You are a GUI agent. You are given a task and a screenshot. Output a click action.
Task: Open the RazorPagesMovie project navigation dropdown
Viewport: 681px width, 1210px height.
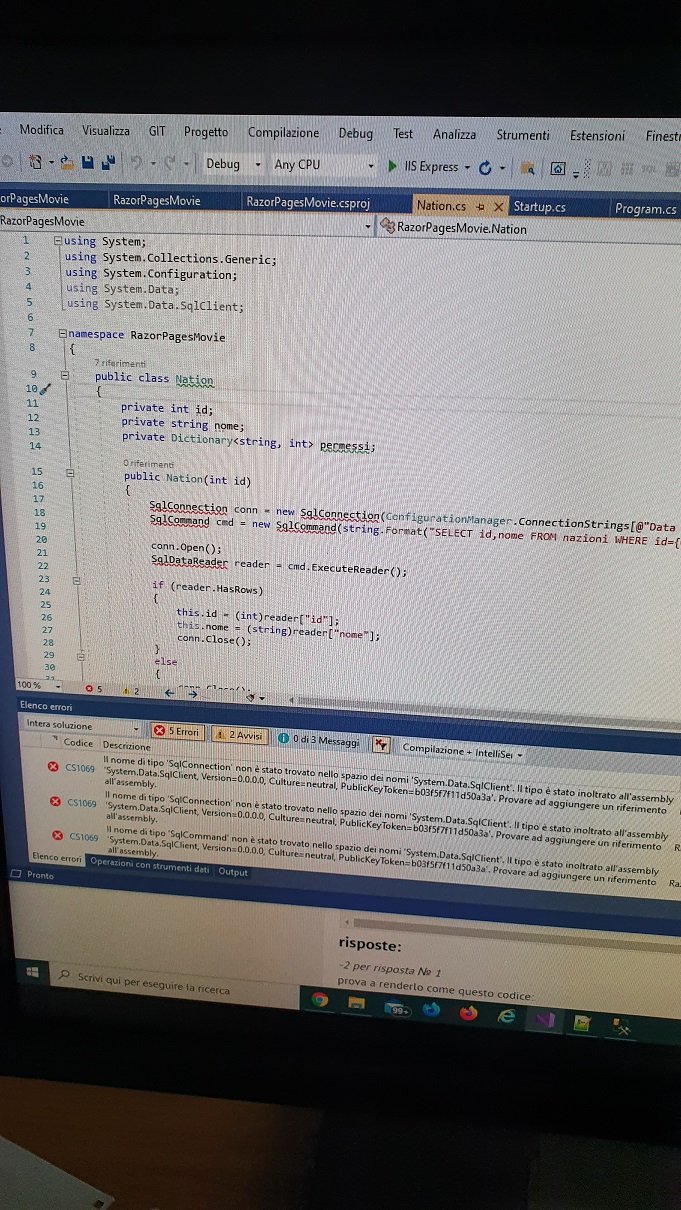pos(186,222)
